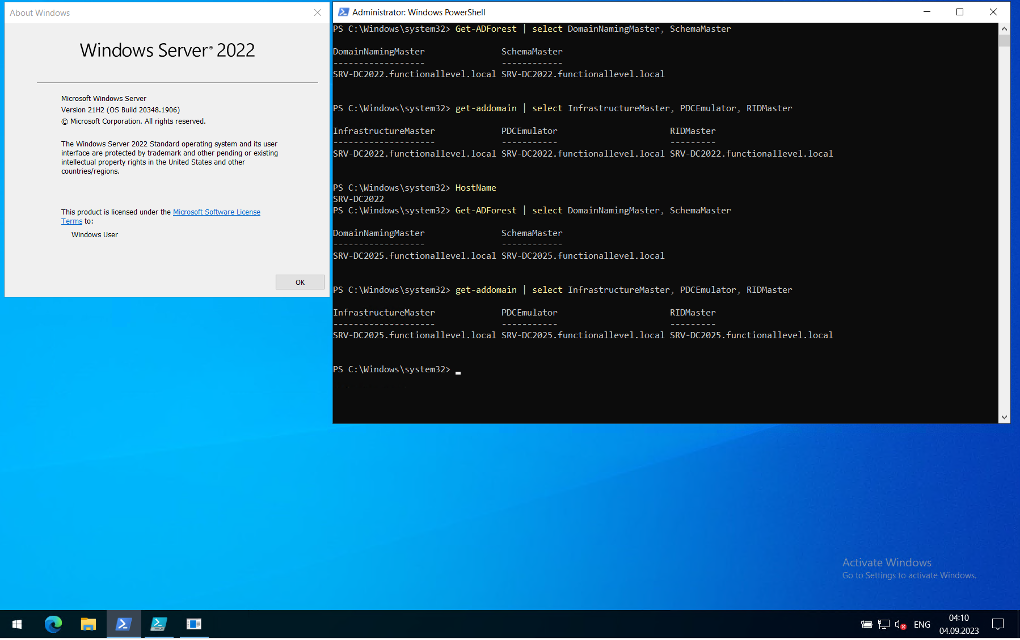Click the PowerShell scrollbar down arrow
1020x640 pixels.
pyautogui.click(x=1003, y=416)
